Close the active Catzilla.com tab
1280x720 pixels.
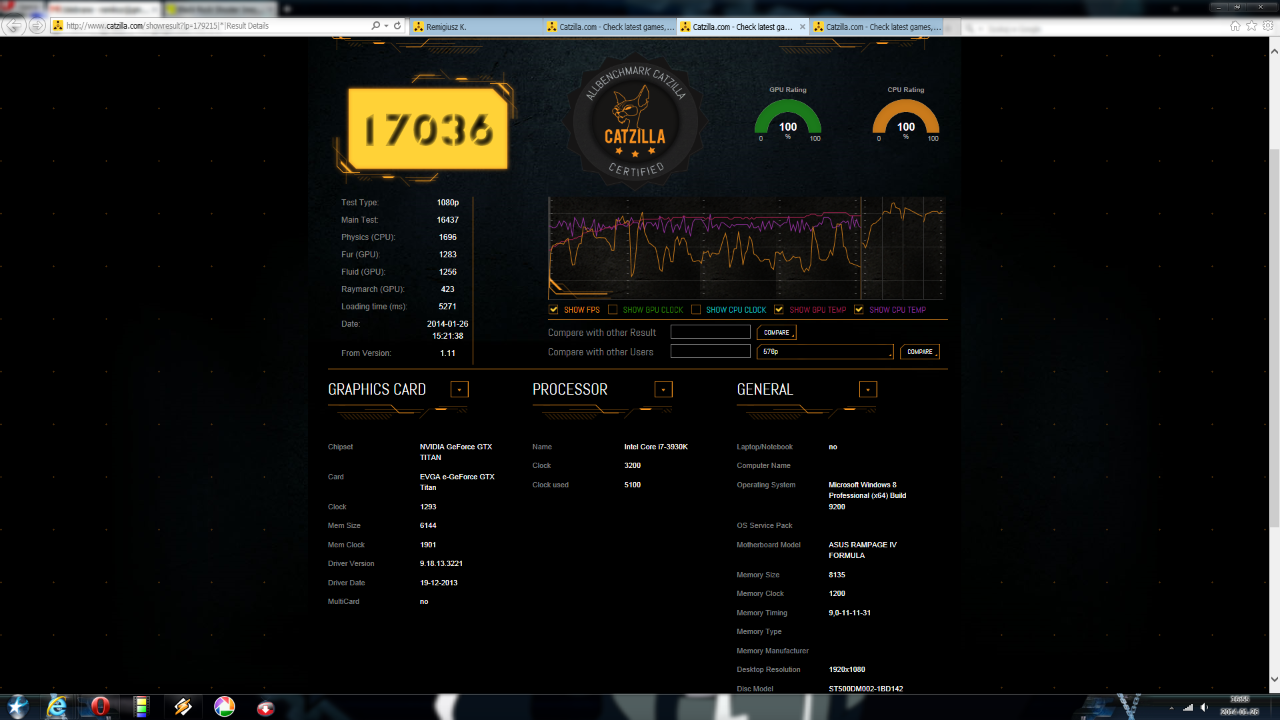click(801, 26)
